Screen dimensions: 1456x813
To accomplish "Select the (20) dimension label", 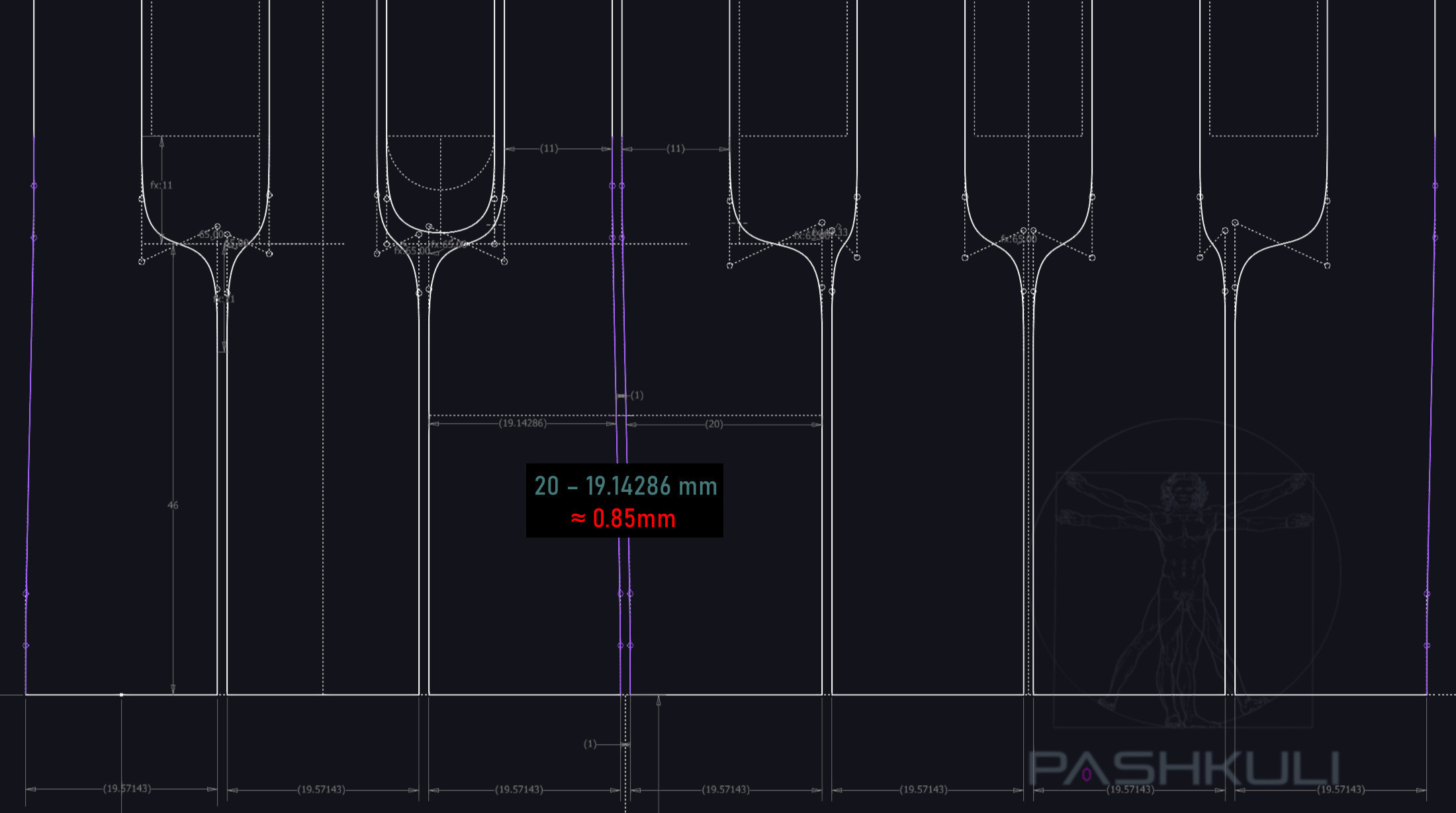I will point(713,424).
